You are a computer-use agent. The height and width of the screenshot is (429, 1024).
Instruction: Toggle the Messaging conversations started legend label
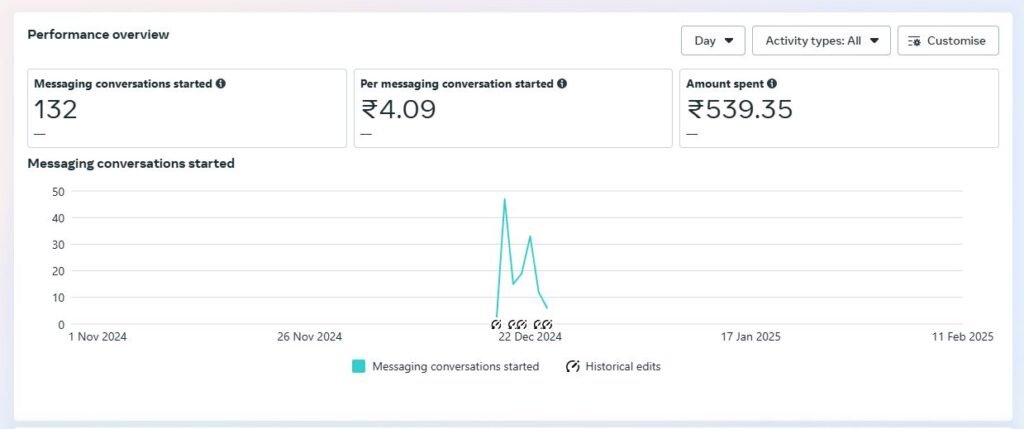tap(455, 367)
